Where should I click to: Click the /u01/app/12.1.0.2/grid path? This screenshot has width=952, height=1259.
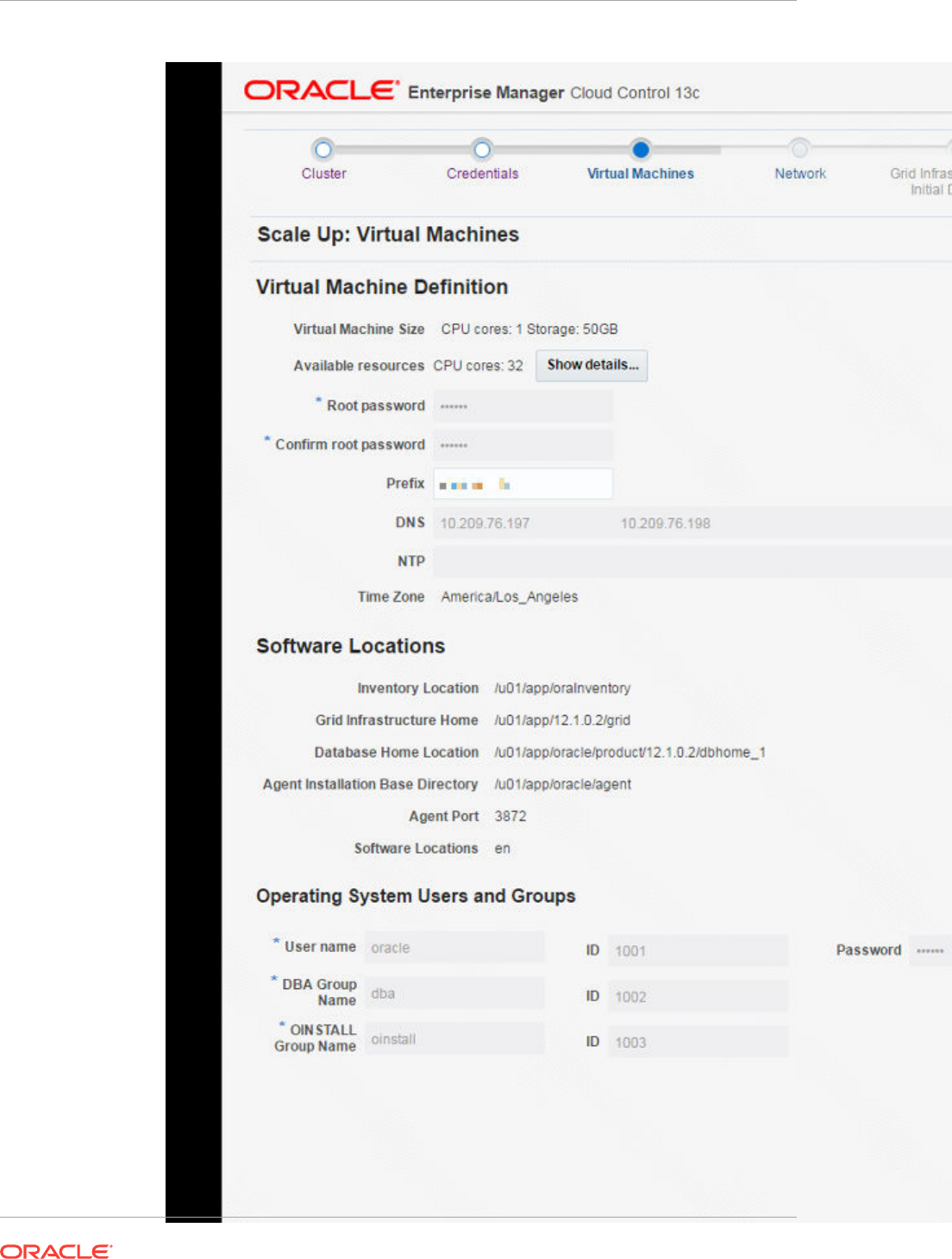point(562,720)
